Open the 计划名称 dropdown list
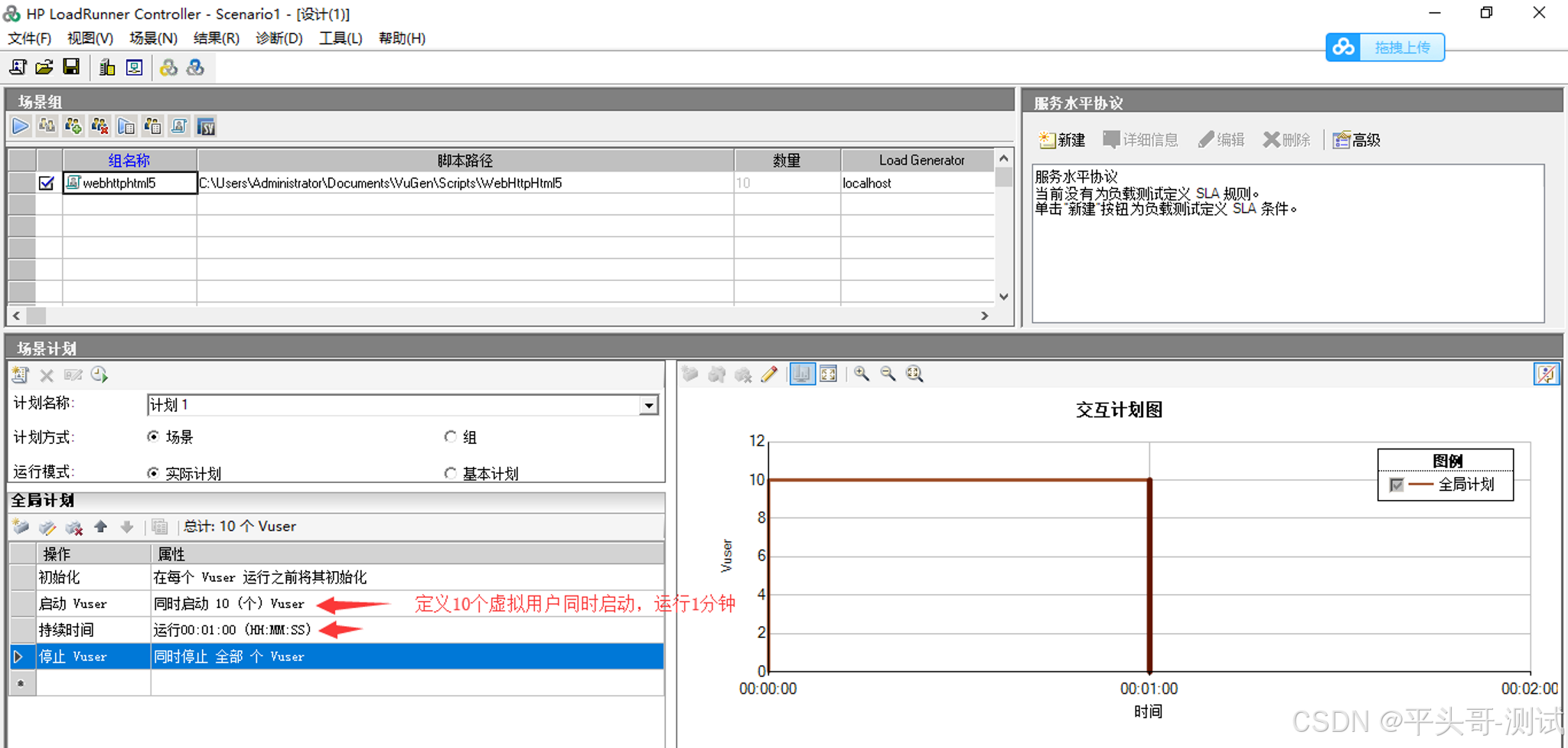 648,405
